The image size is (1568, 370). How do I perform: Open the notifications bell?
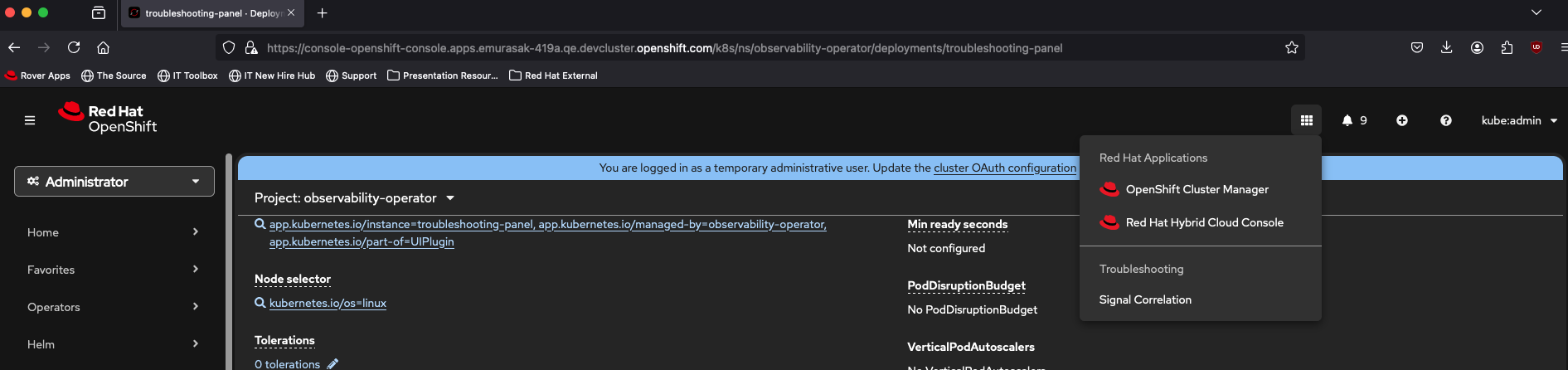click(1353, 120)
